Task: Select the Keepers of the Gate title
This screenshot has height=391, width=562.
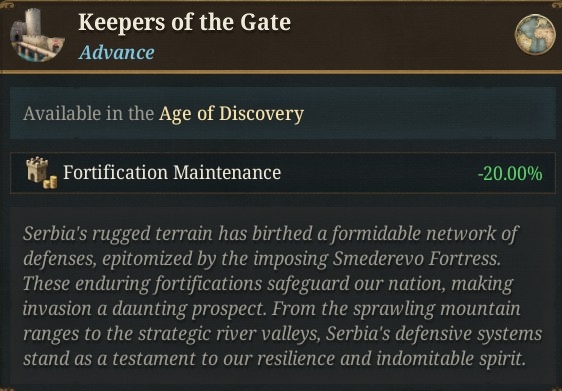Action: [x=185, y=22]
